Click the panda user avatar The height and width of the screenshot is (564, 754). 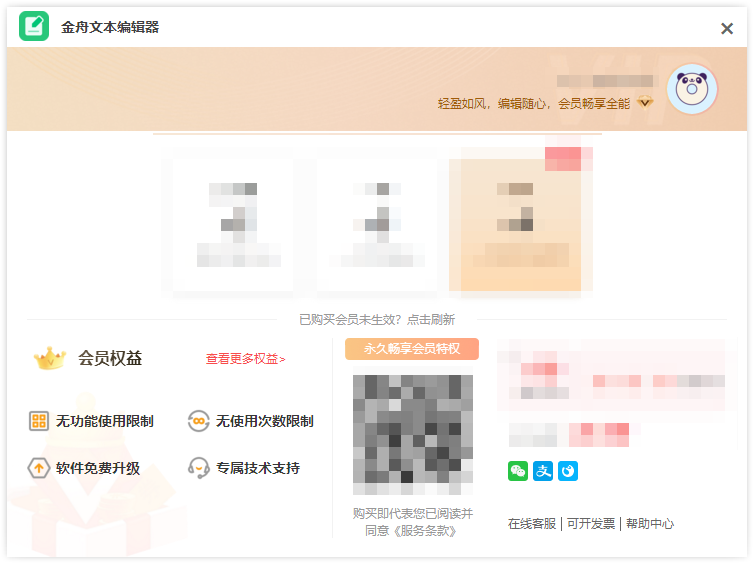tap(692, 89)
